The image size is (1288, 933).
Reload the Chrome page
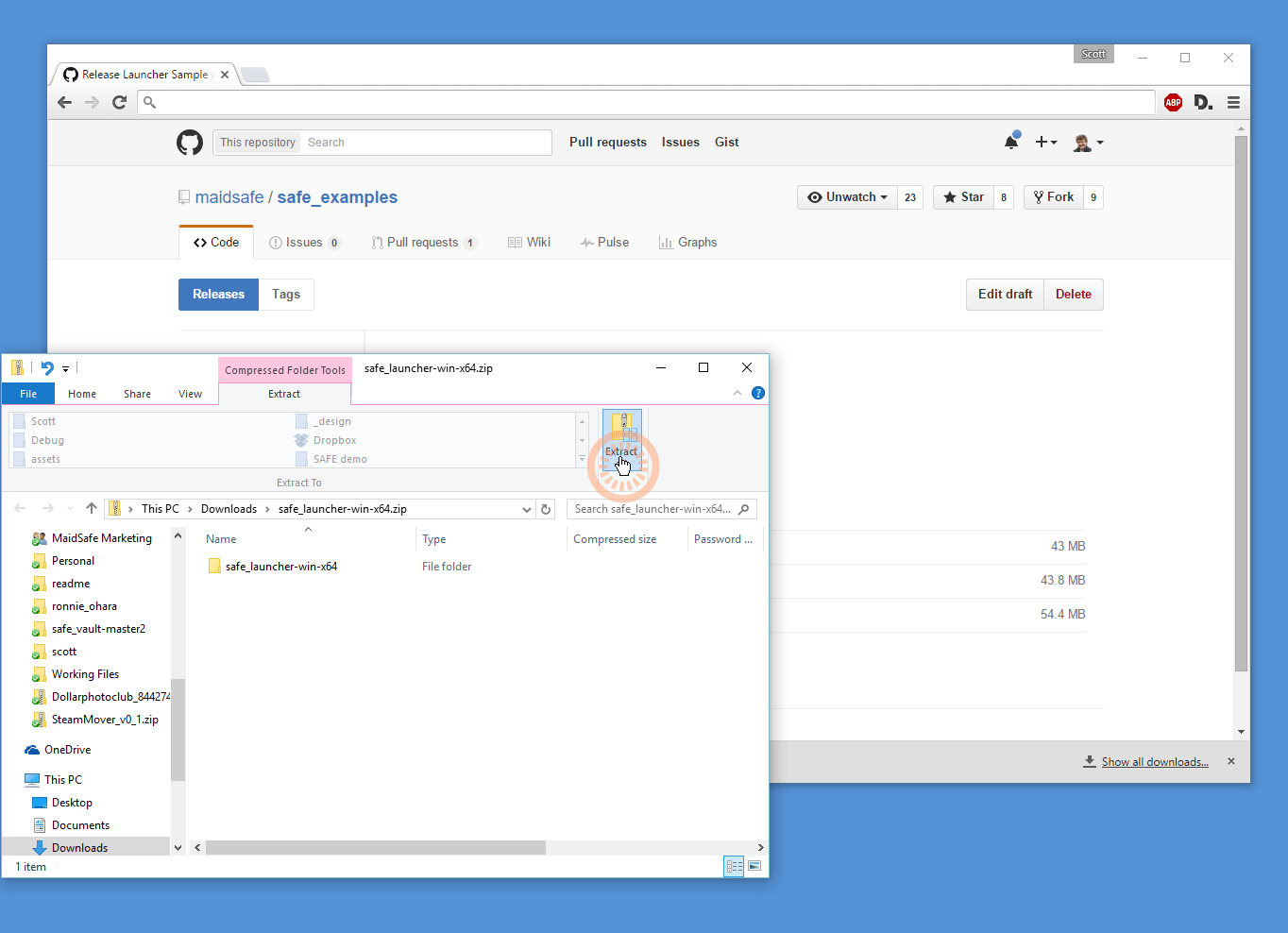click(119, 102)
